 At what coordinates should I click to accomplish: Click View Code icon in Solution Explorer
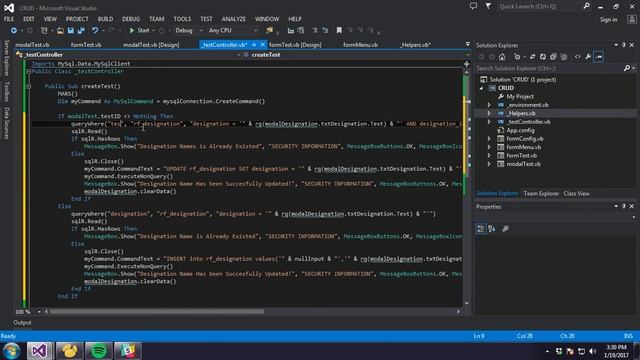tap(577, 57)
